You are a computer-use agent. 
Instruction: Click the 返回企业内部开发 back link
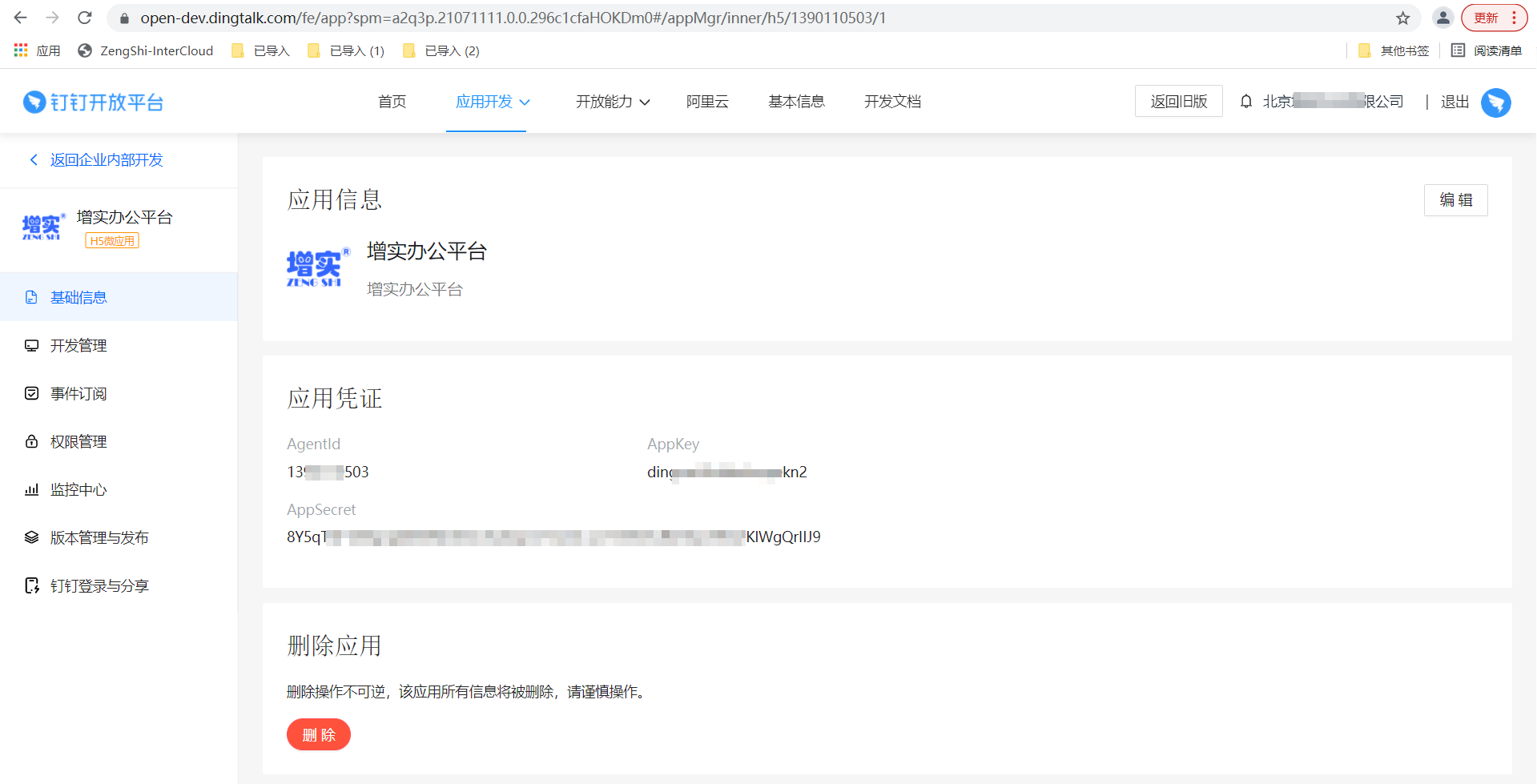coord(106,160)
